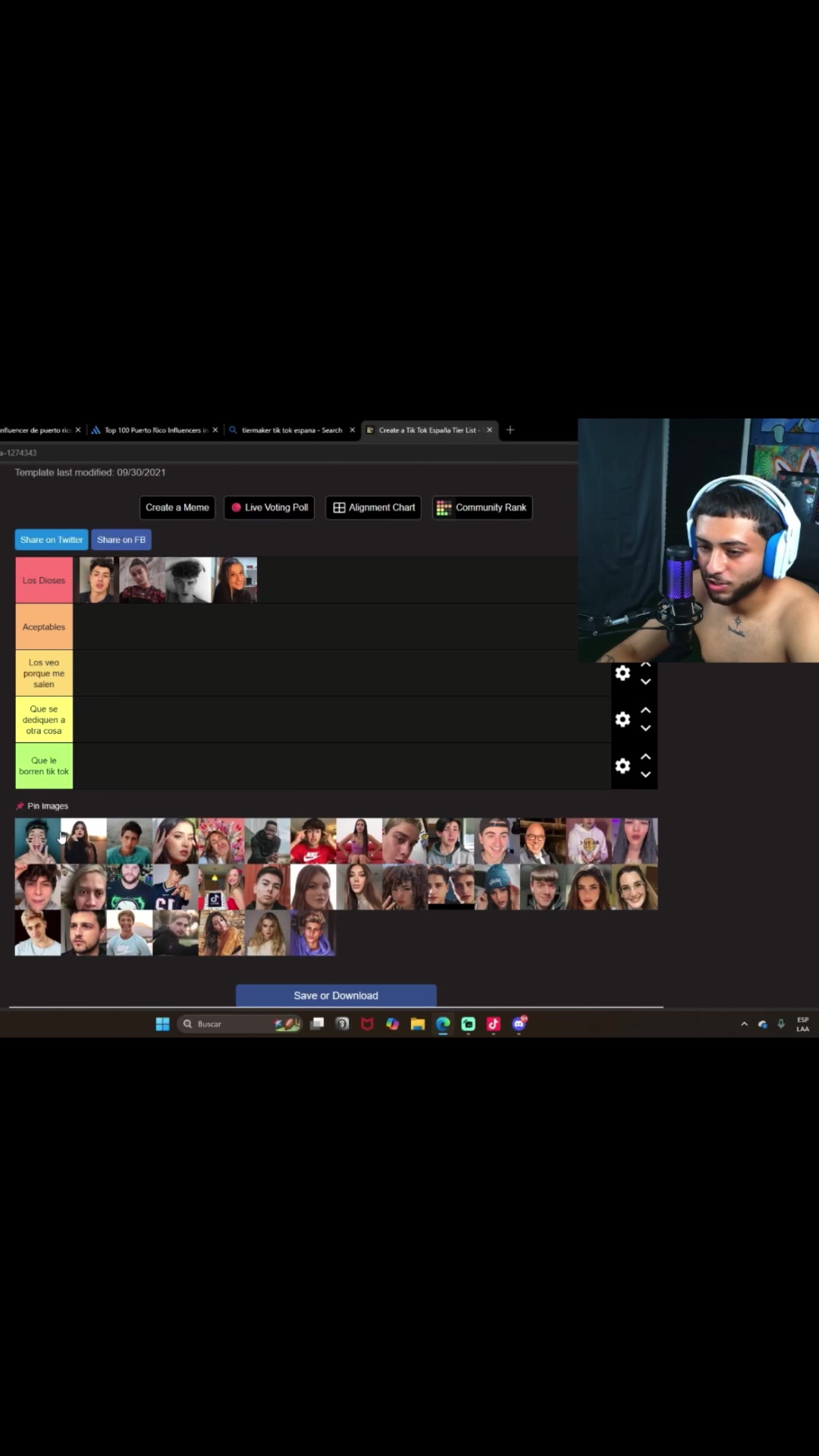
Task: Show hidden system tray icons chevron
Action: point(744,1025)
